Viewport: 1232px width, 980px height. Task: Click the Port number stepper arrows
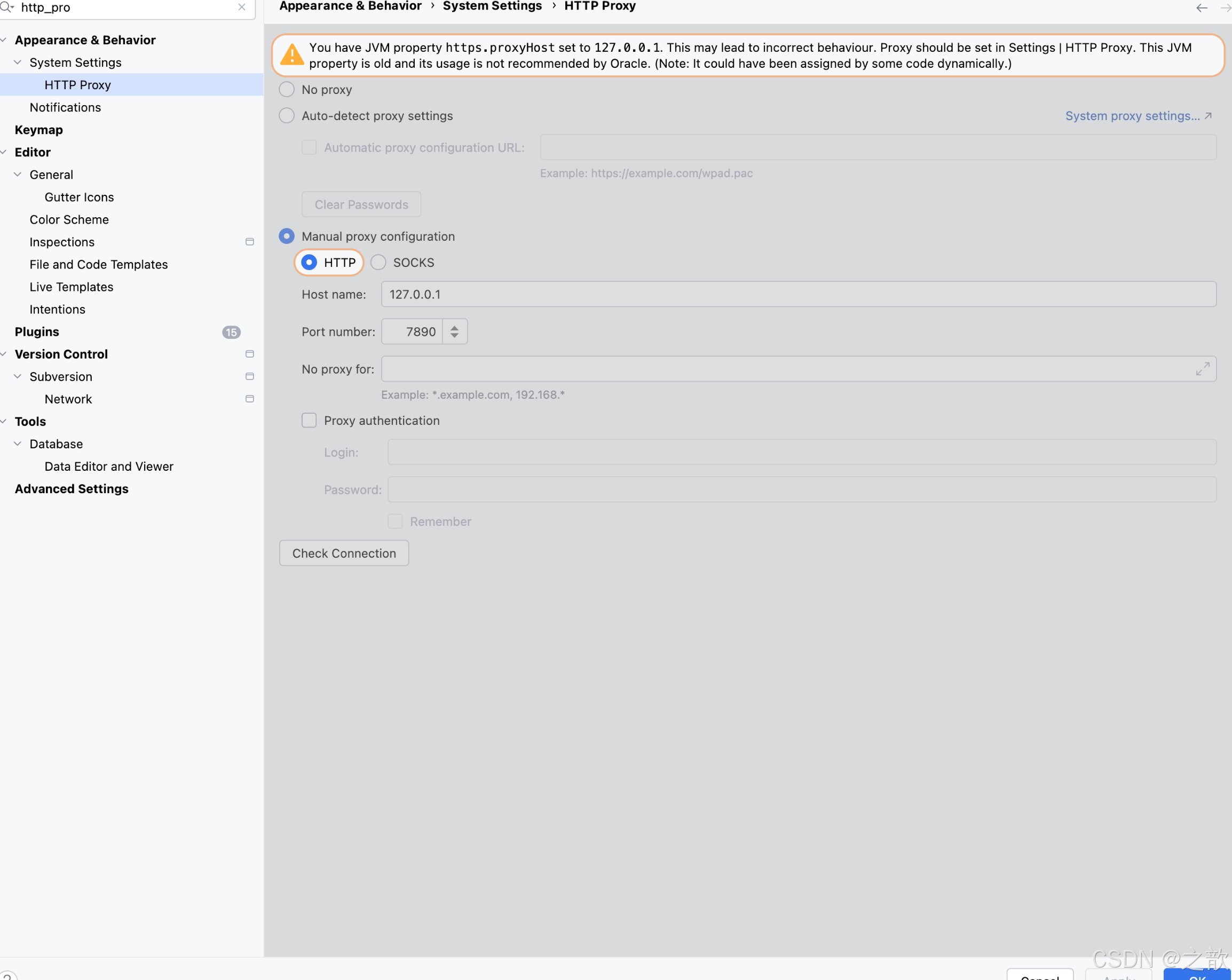point(454,332)
